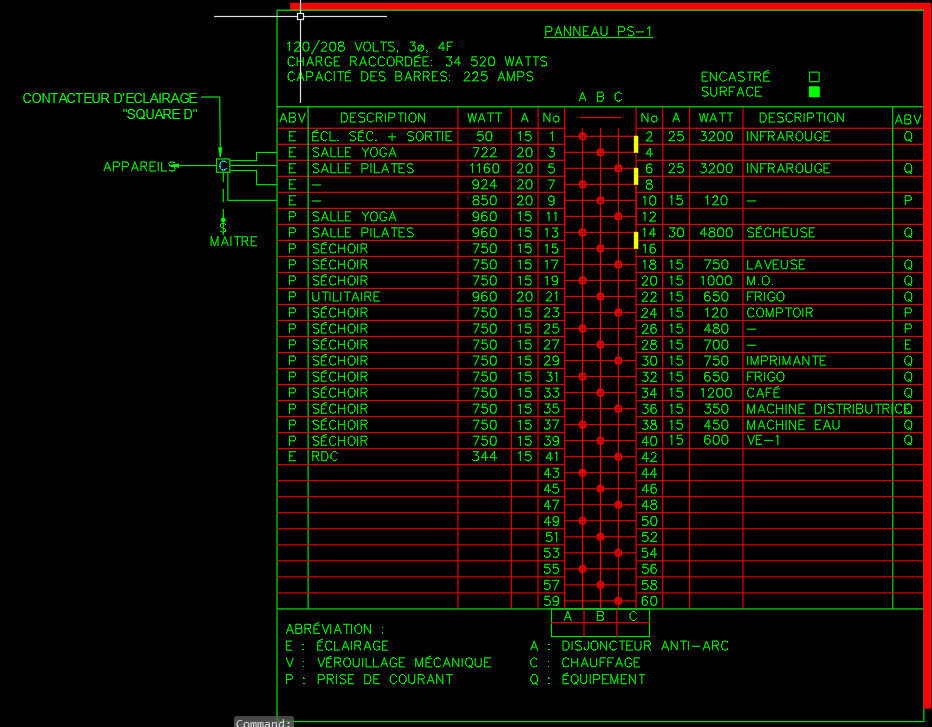The height and width of the screenshot is (727, 932).
Task: Pick yellow breaker marker beside circuit 14
Action: pos(636,240)
